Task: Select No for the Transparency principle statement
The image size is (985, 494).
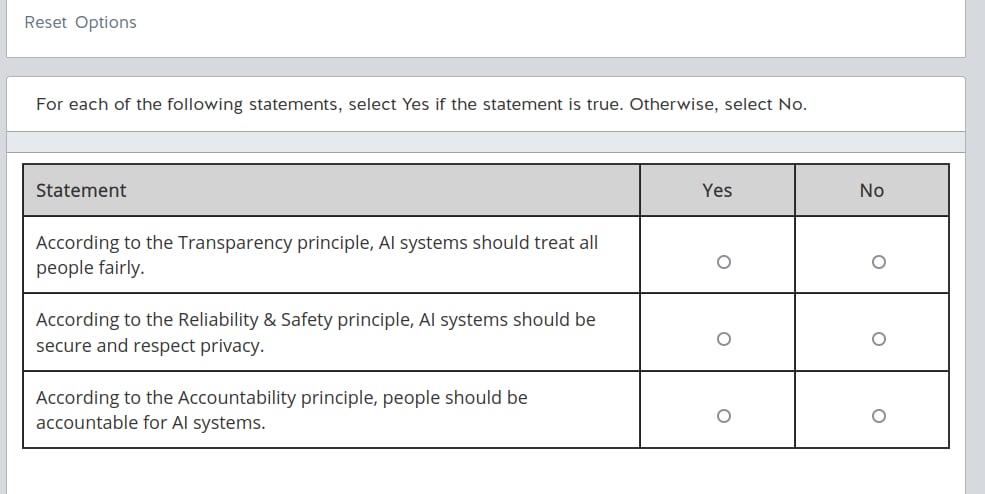Action: point(878,262)
